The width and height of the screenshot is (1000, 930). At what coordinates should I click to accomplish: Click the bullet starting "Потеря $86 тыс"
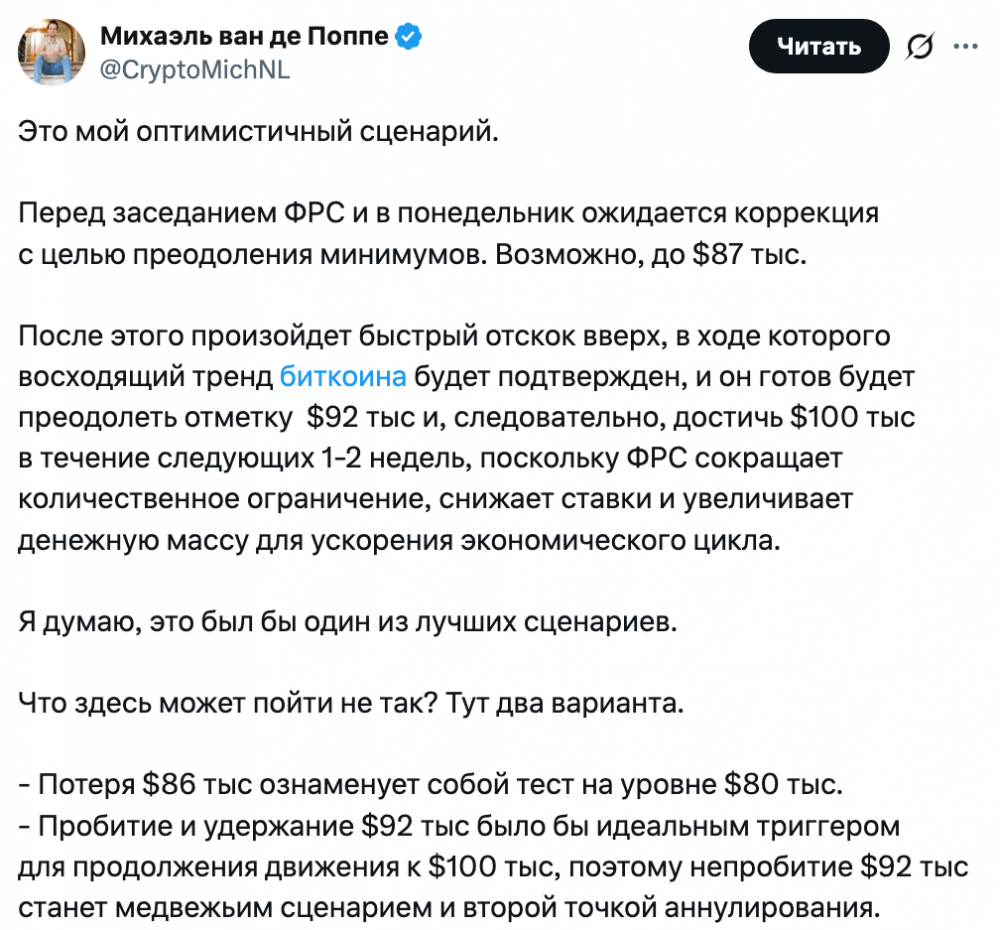(430, 786)
